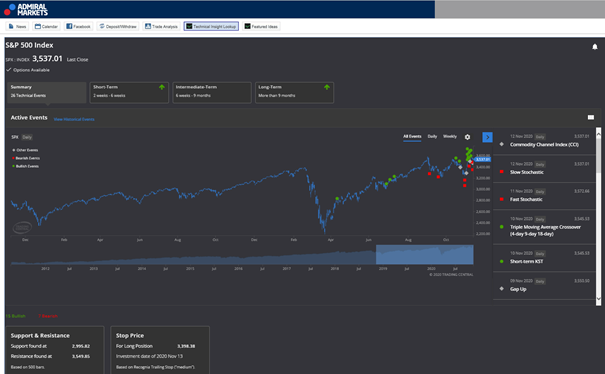The image size is (605, 374).
Task: Click the highlighted range in chart navigator
Action: 425,255
